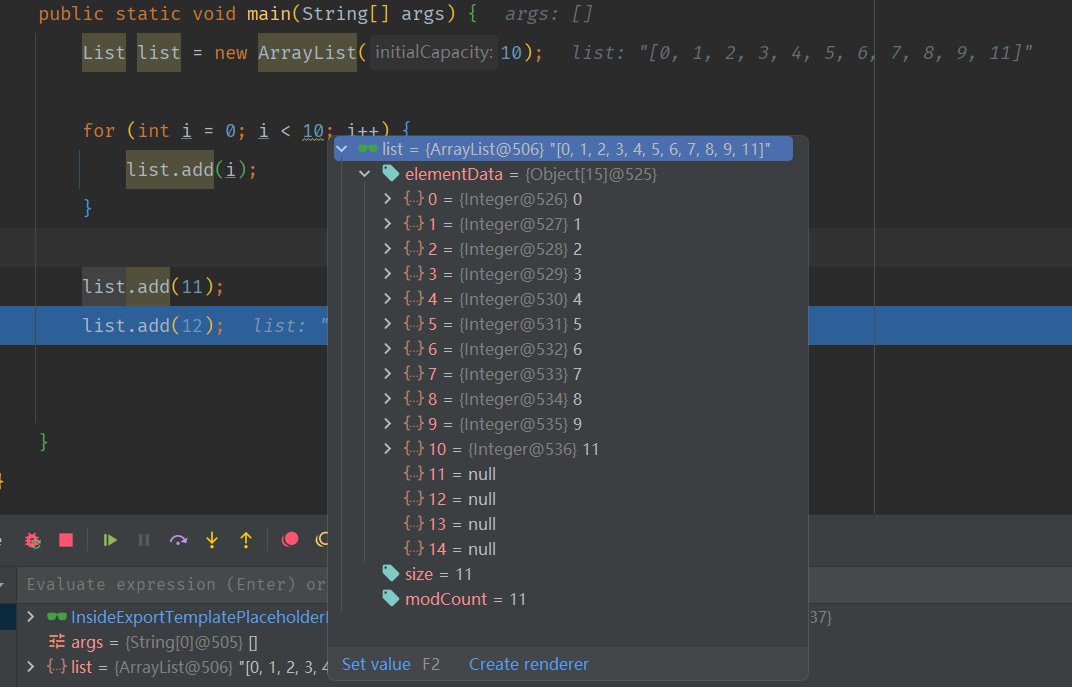Image resolution: width=1072 pixels, height=687 pixels.
Task: Click the Step Out up arrow icon
Action: (x=246, y=540)
